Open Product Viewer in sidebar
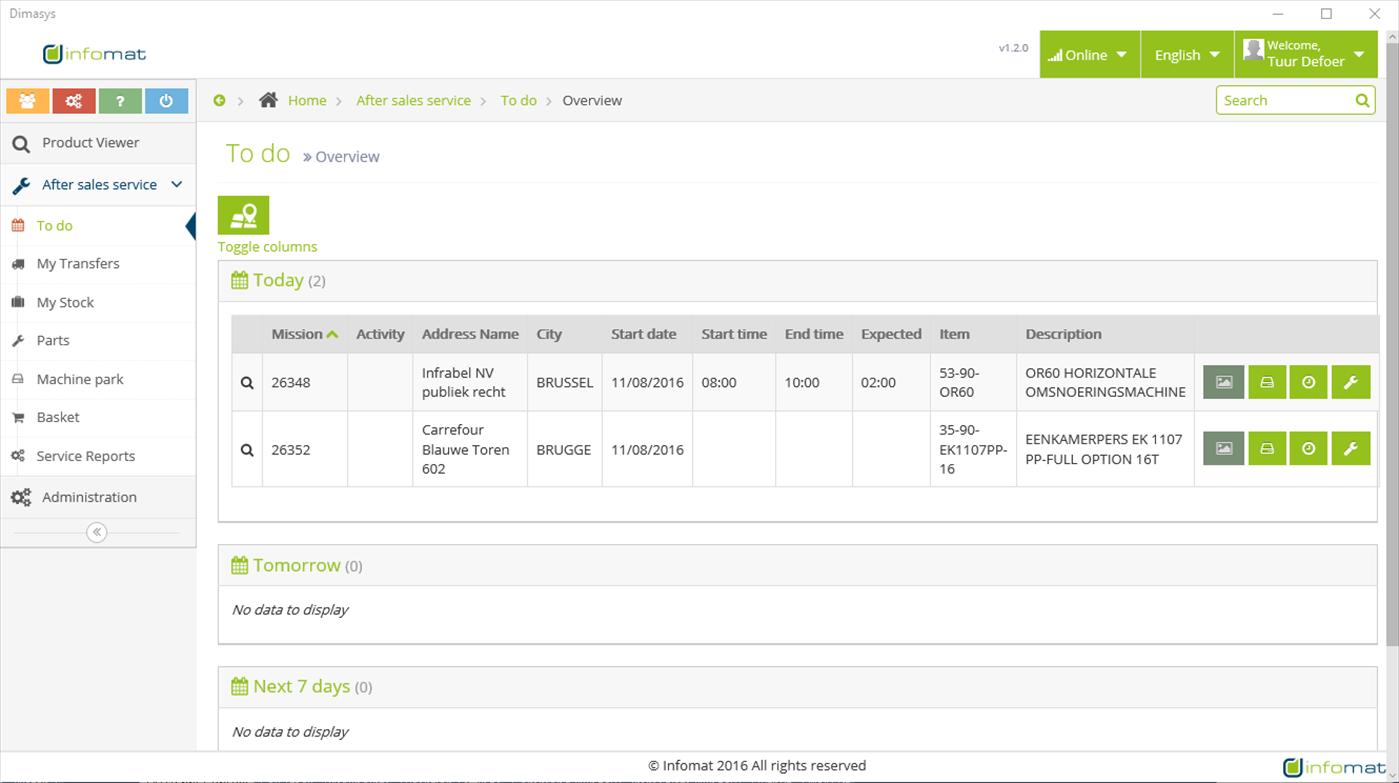The image size is (1399, 783). 98,143
